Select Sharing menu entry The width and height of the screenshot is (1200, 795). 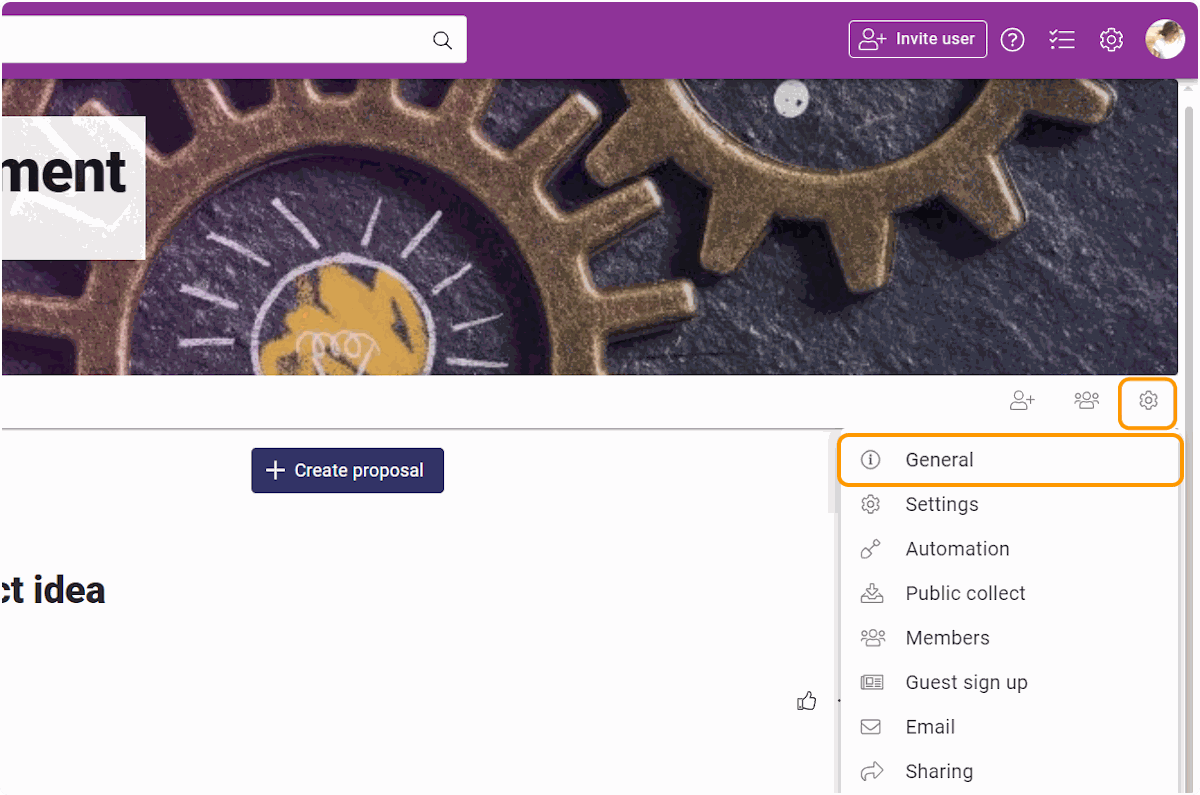coord(1010,771)
